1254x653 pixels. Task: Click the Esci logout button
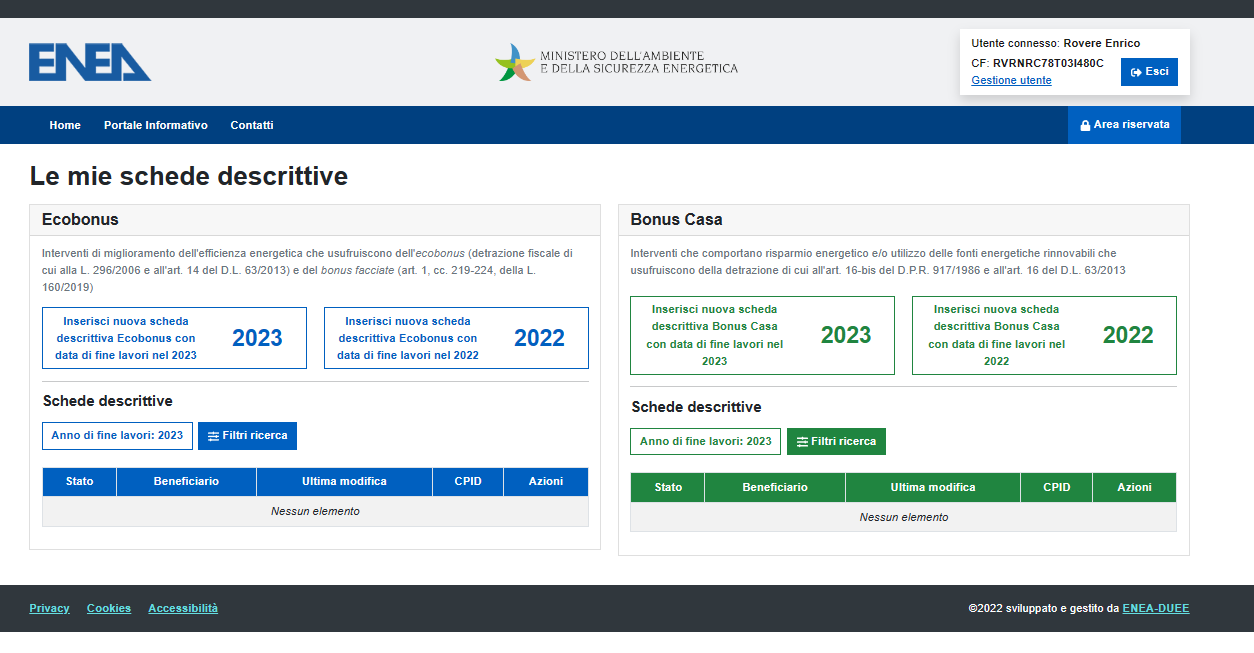[x=1148, y=71]
